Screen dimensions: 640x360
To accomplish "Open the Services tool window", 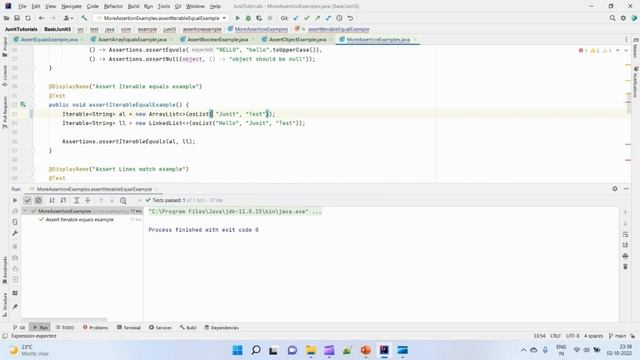I will (x=160, y=328).
